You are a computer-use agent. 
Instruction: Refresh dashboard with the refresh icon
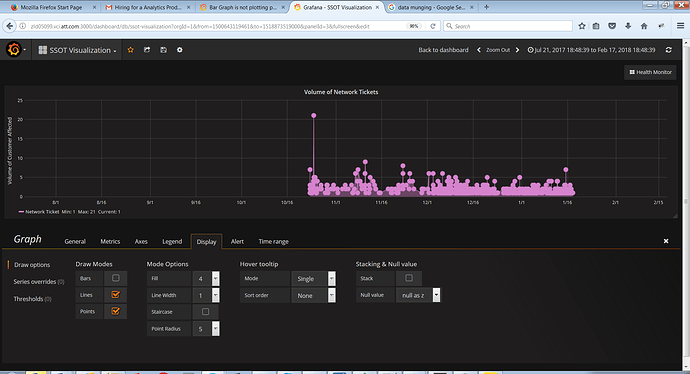(668, 50)
